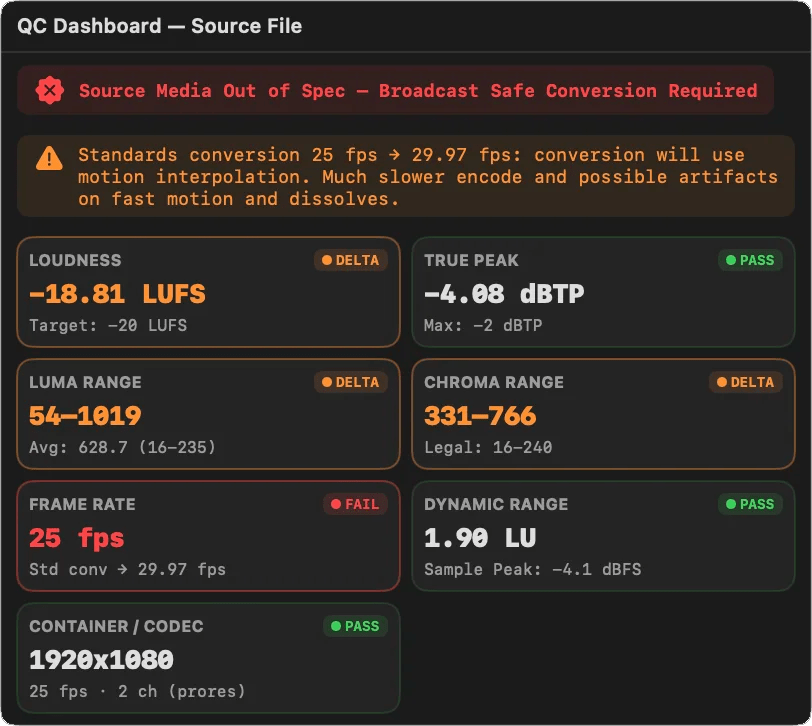Click the '1.90 LU' value
The height and width of the screenshot is (726, 812).
tap(480, 538)
